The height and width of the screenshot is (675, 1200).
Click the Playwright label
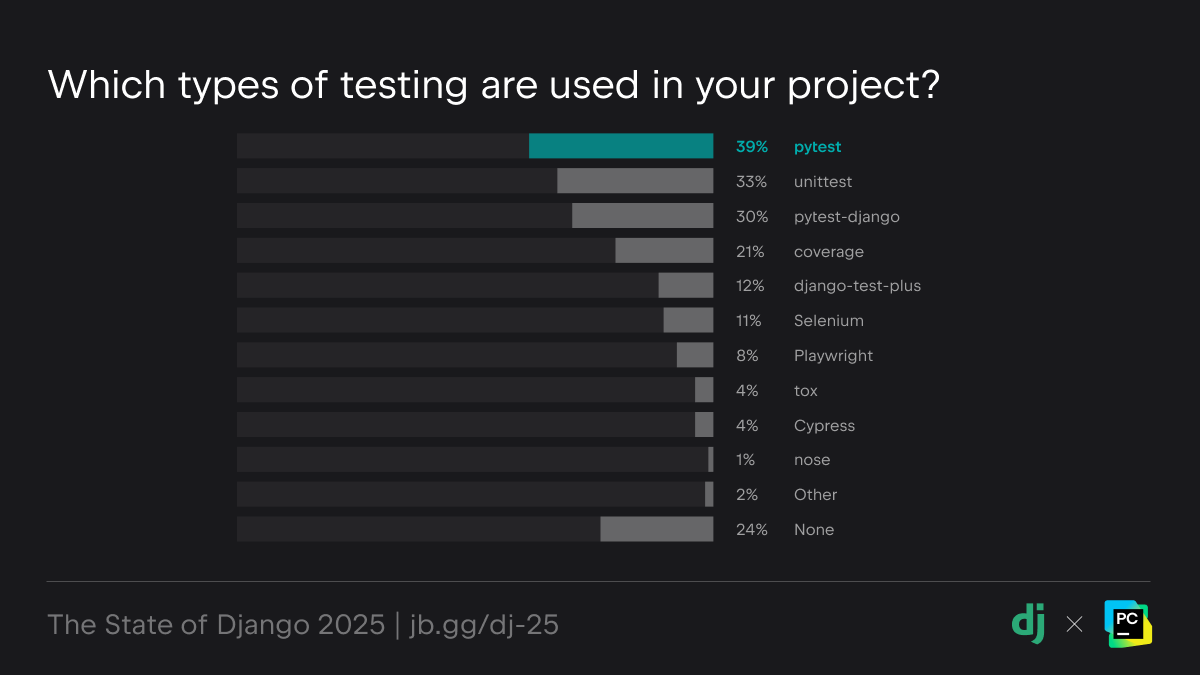833,356
